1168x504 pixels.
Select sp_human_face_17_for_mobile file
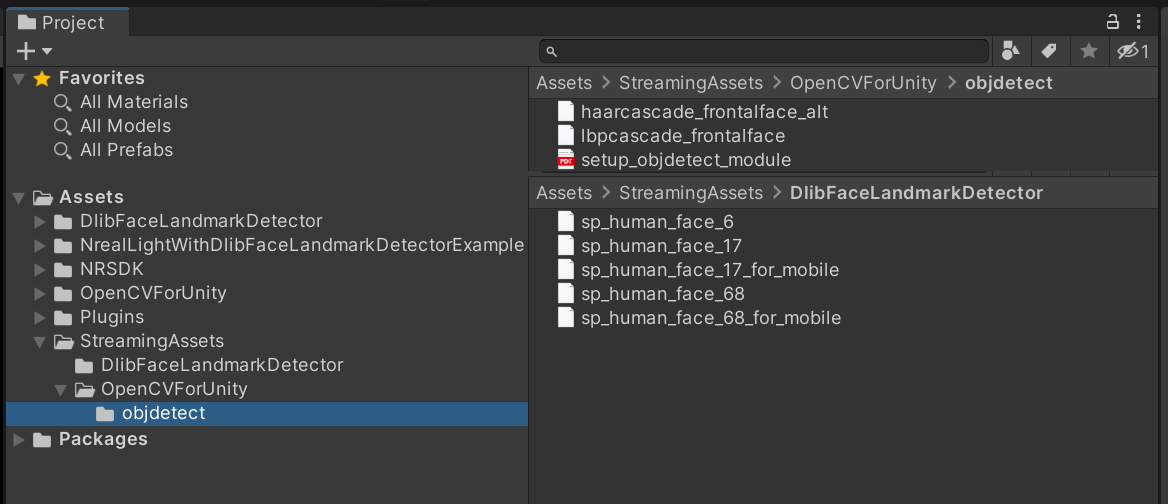[710, 269]
